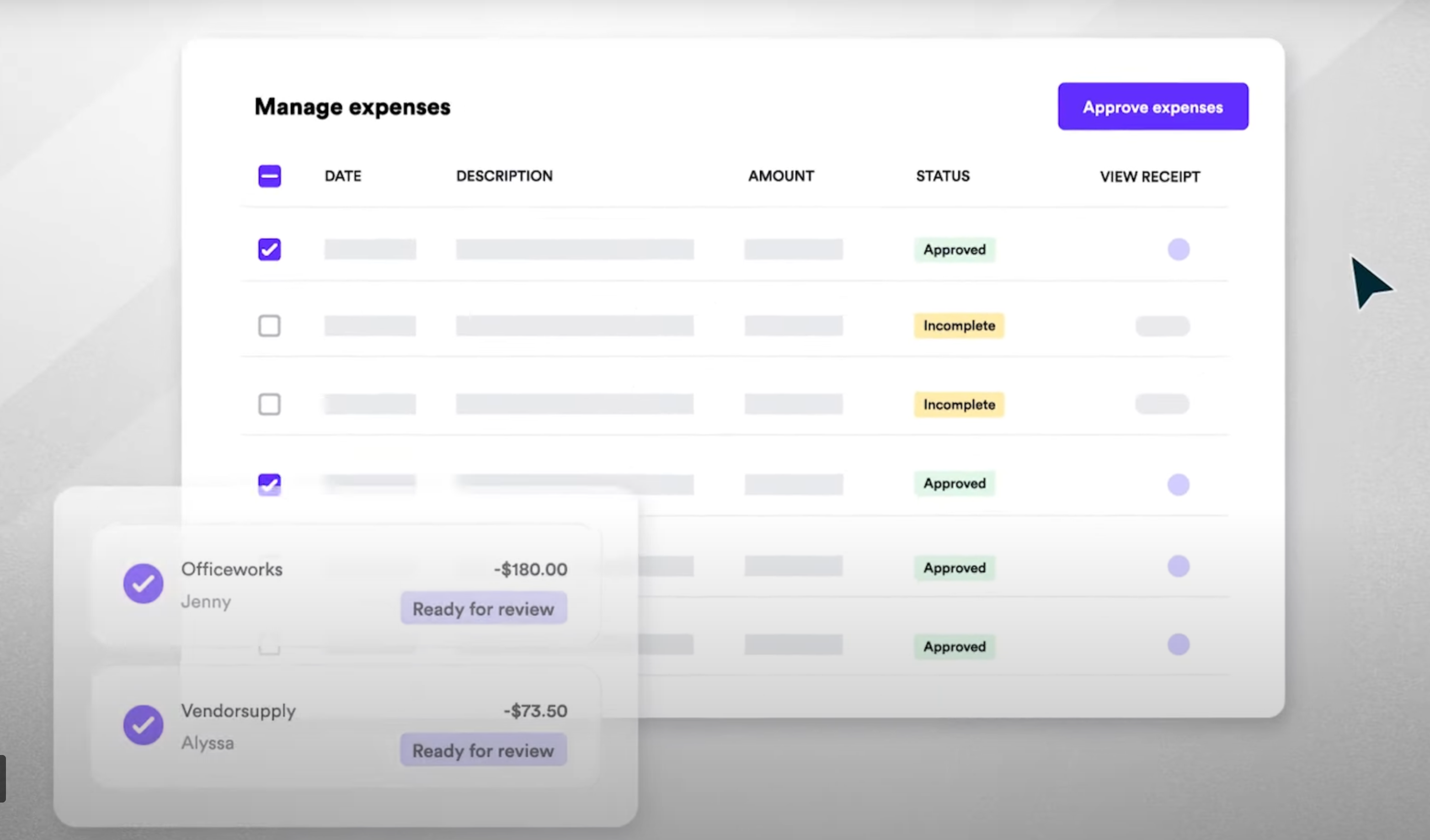This screenshot has width=1430, height=840.
Task: Toggle the select-all header checkbox
Action: pos(269,176)
